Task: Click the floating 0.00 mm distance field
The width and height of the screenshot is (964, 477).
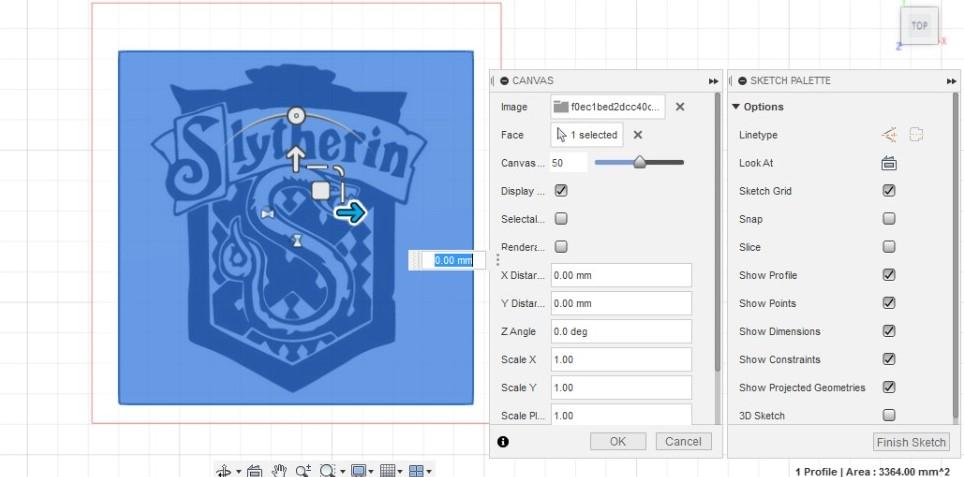Action: (454, 261)
